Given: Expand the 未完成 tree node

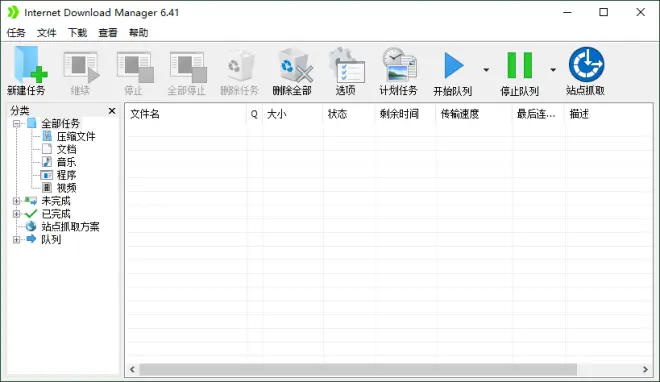Looking at the screenshot, I should pyautogui.click(x=16, y=201).
